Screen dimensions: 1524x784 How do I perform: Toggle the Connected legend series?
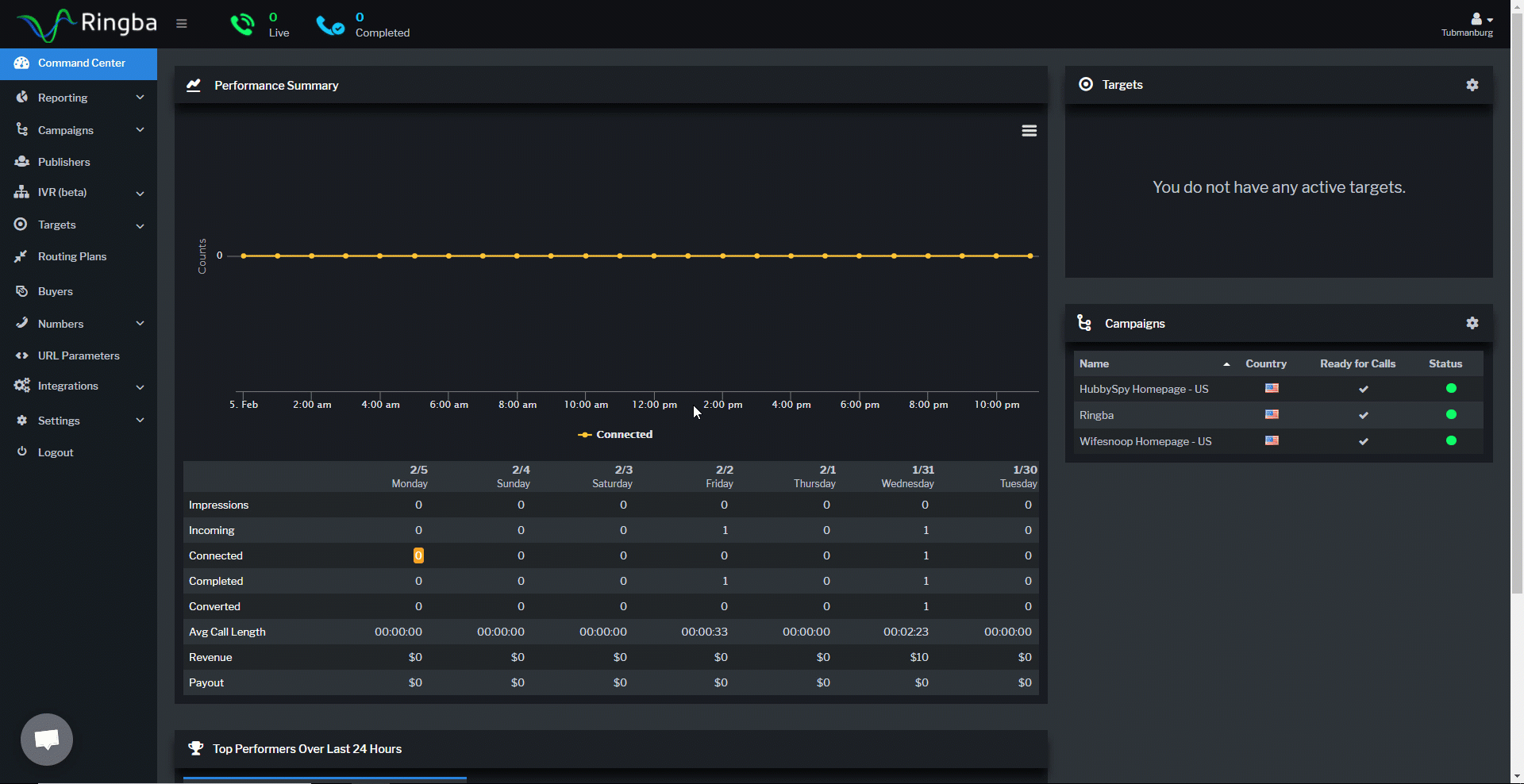(615, 435)
